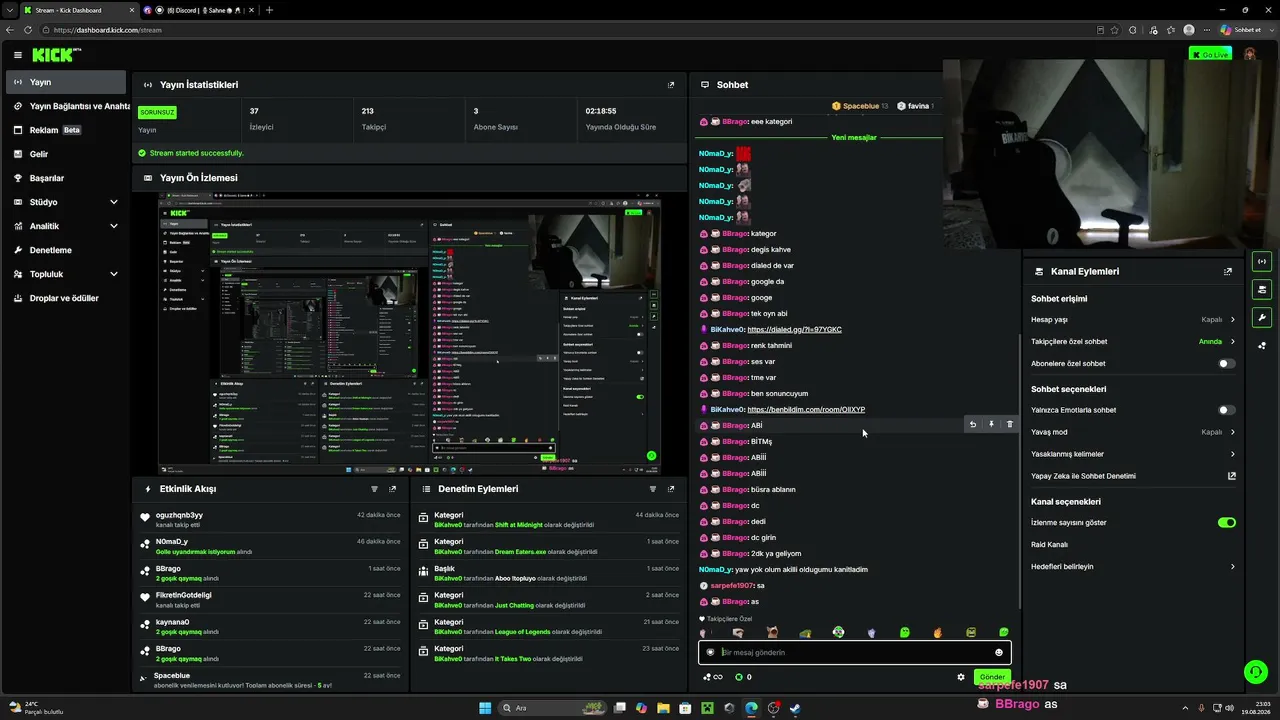Pin the hovered BBrago ABİ chat message

pyautogui.click(x=991, y=424)
